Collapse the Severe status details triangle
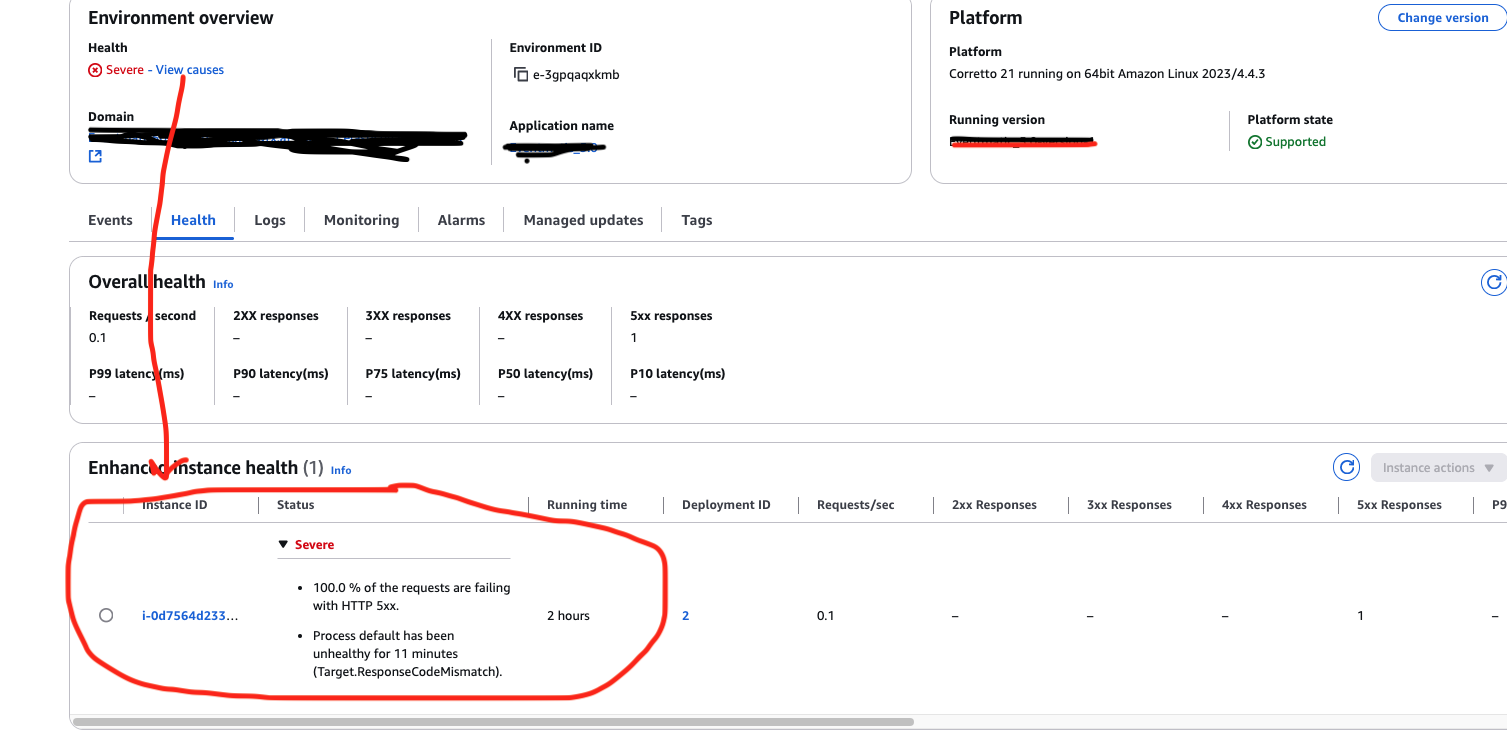1507x737 pixels. coord(284,545)
